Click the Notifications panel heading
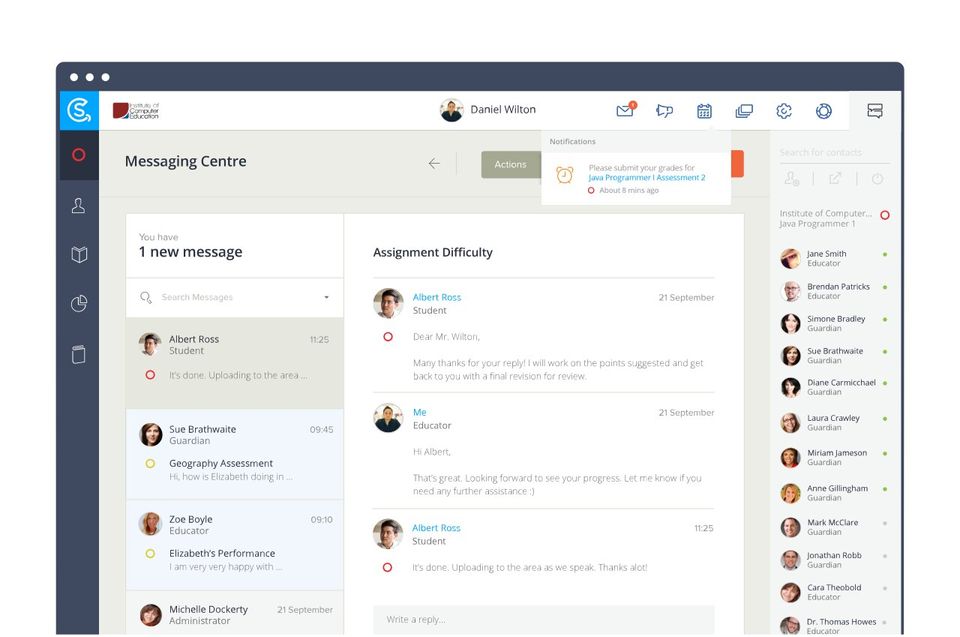This screenshot has height=637, width=960. pyautogui.click(x=572, y=141)
